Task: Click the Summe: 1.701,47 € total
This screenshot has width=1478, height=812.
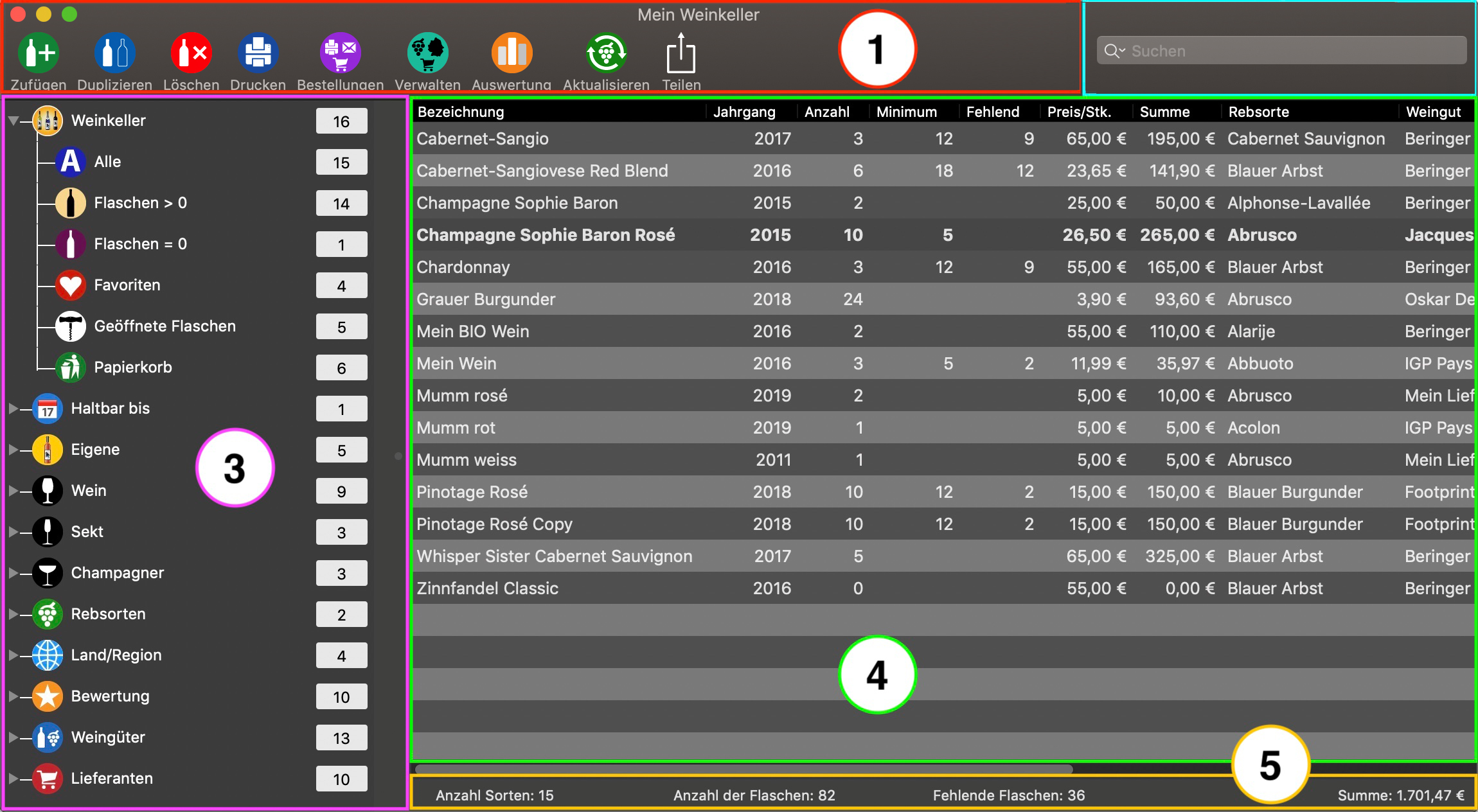Action: click(x=1401, y=795)
